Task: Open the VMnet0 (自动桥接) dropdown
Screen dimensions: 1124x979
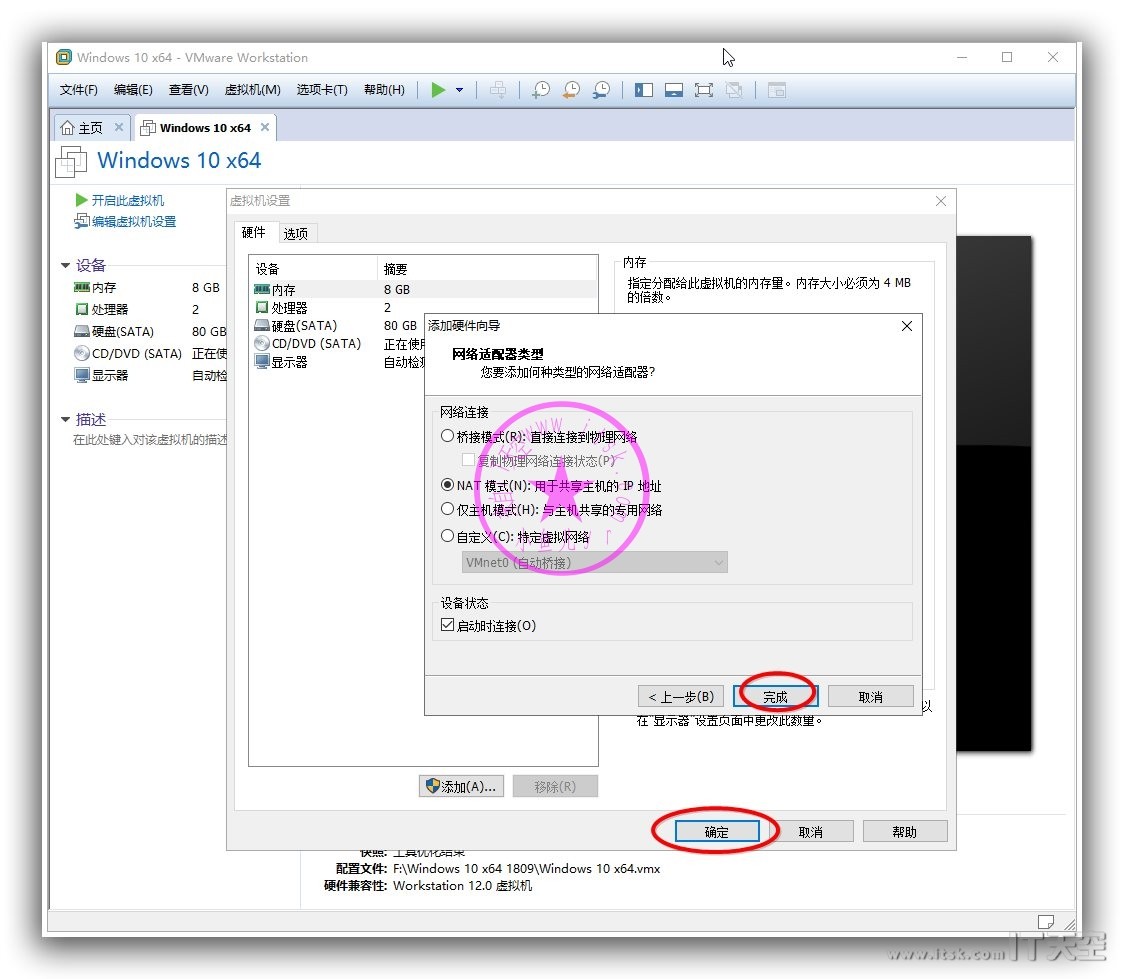Action: point(594,563)
